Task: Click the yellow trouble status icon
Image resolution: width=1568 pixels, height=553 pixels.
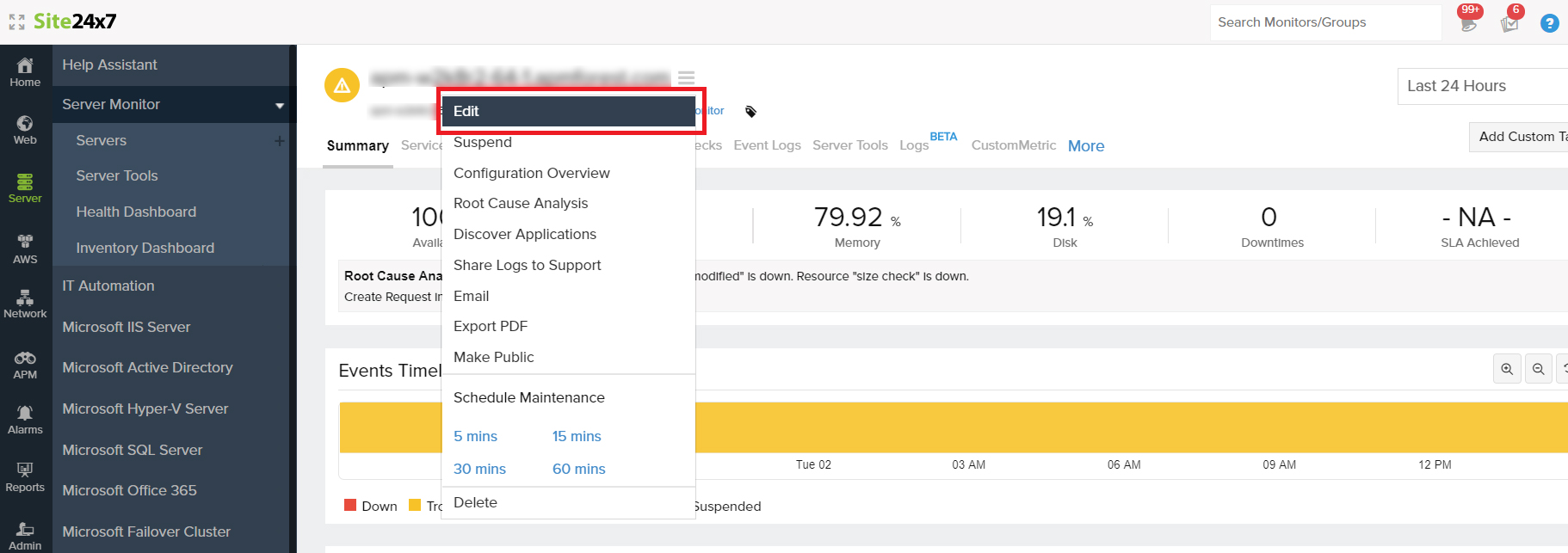Action: [342, 85]
